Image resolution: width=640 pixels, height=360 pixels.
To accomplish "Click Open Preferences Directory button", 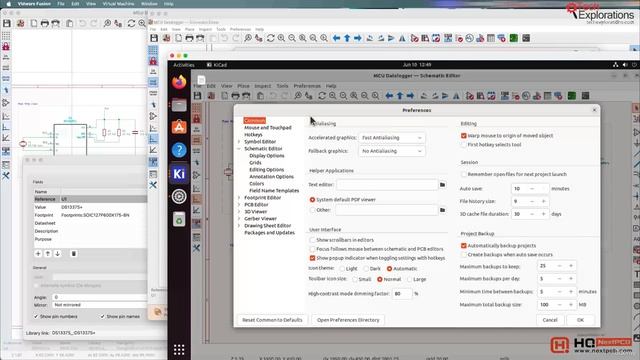I will (x=348, y=320).
